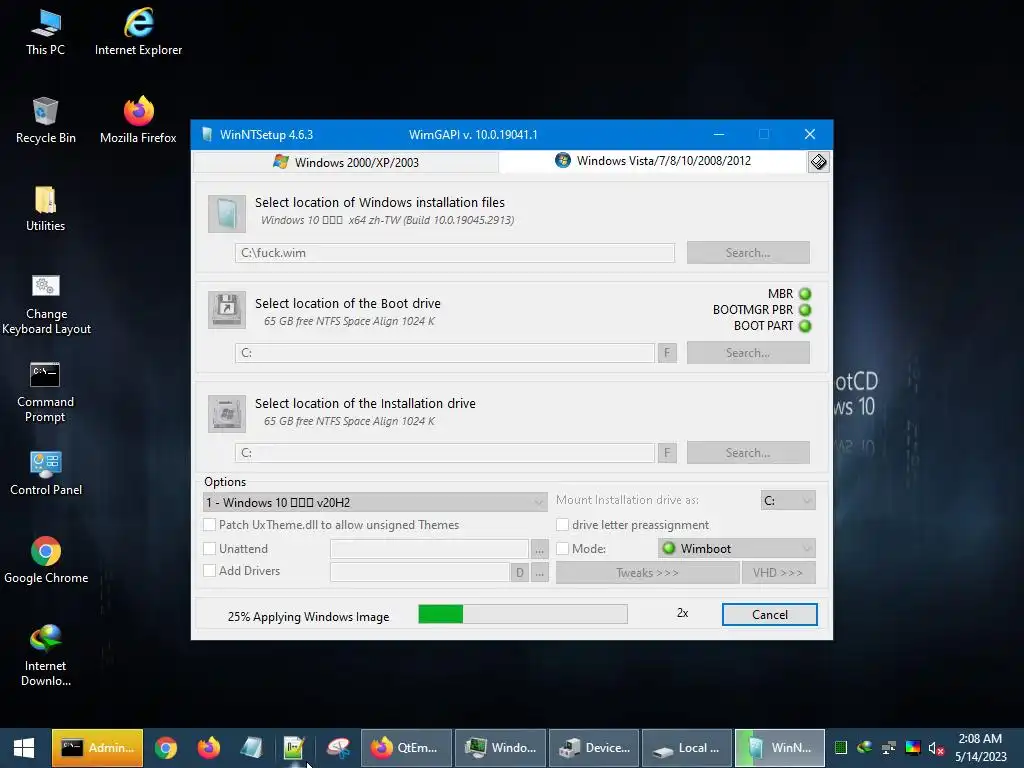Image resolution: width=1024 pixels, height=768 pixels.
Task: Click Search for Boot drive
Action: [x=748, y=353]
